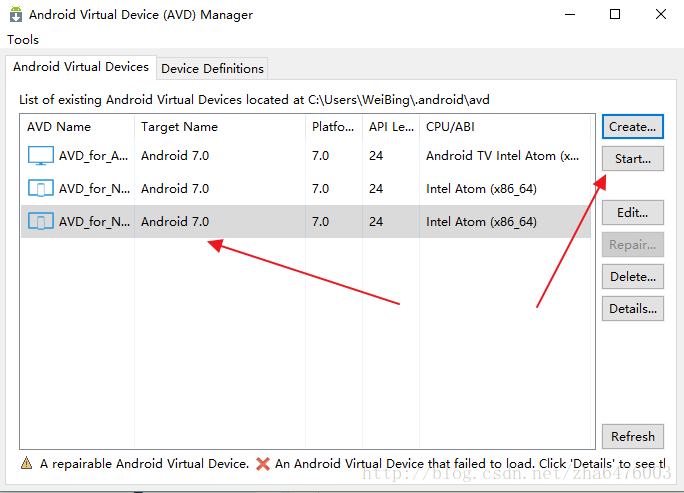Click Android 7.0 target in AVD_for_A... row

coord(175,156)
